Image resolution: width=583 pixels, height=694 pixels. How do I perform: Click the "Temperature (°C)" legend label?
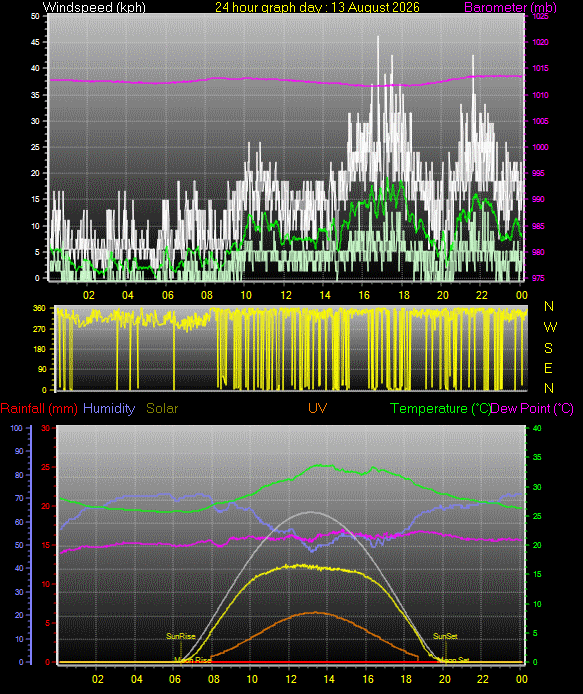coord(440,408)
